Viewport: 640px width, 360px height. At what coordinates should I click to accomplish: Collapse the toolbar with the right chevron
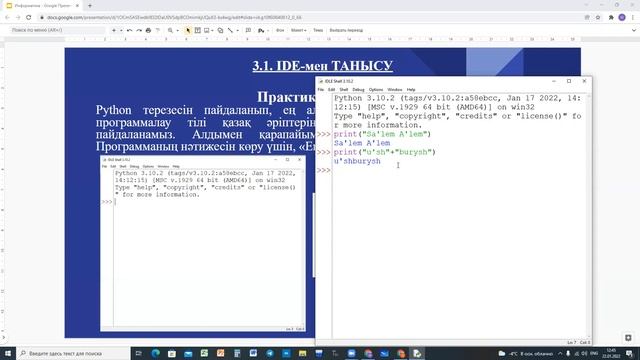tap(633, 30)
